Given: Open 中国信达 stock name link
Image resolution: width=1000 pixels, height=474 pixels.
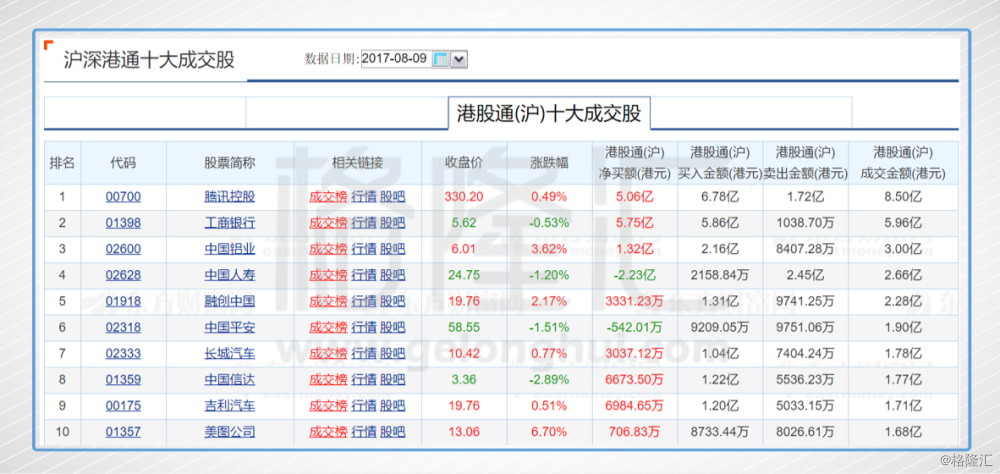Looking at the screenshot, I should (230, 380).
